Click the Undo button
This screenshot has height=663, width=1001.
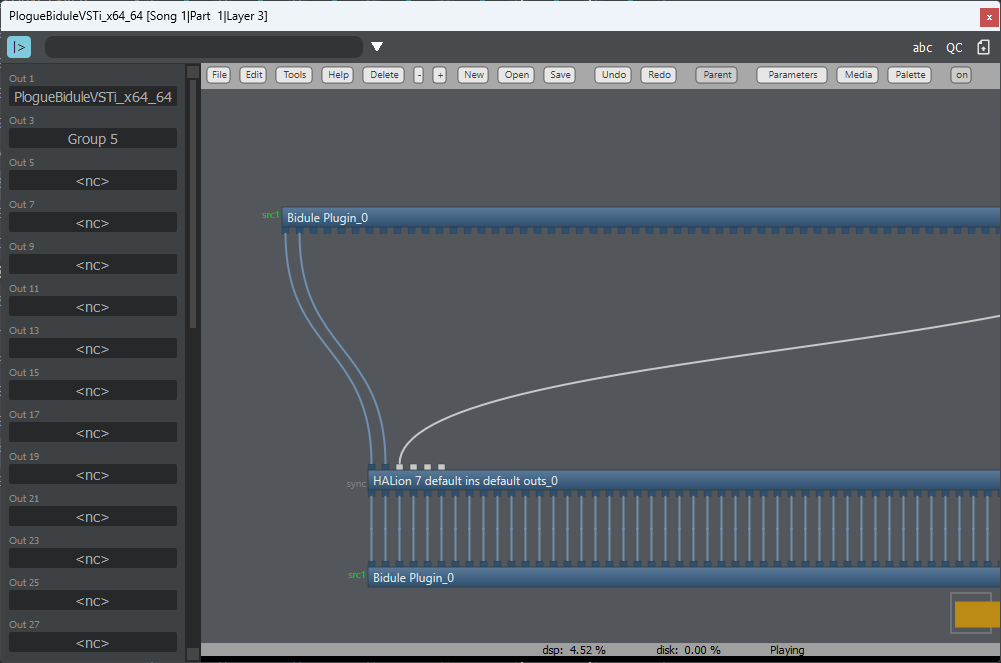(613, 75)
